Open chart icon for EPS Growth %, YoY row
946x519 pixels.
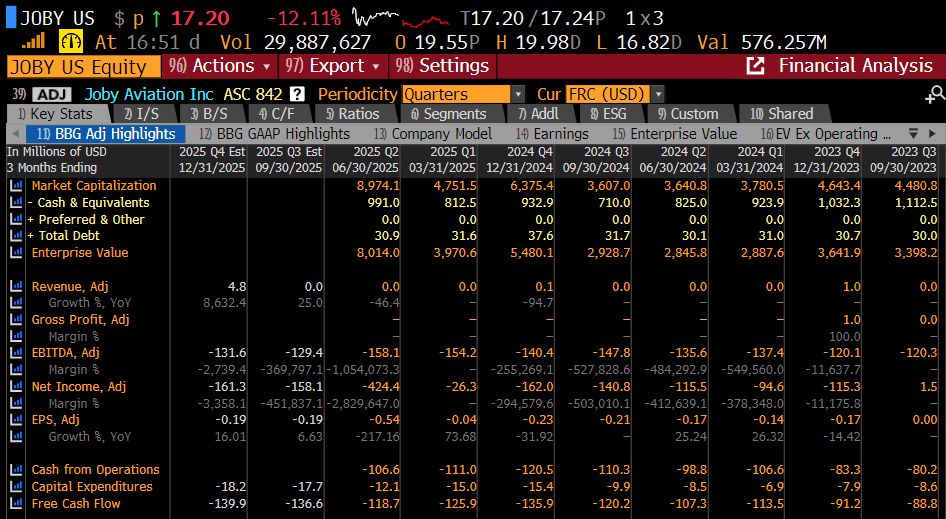[x=16, y=436]
